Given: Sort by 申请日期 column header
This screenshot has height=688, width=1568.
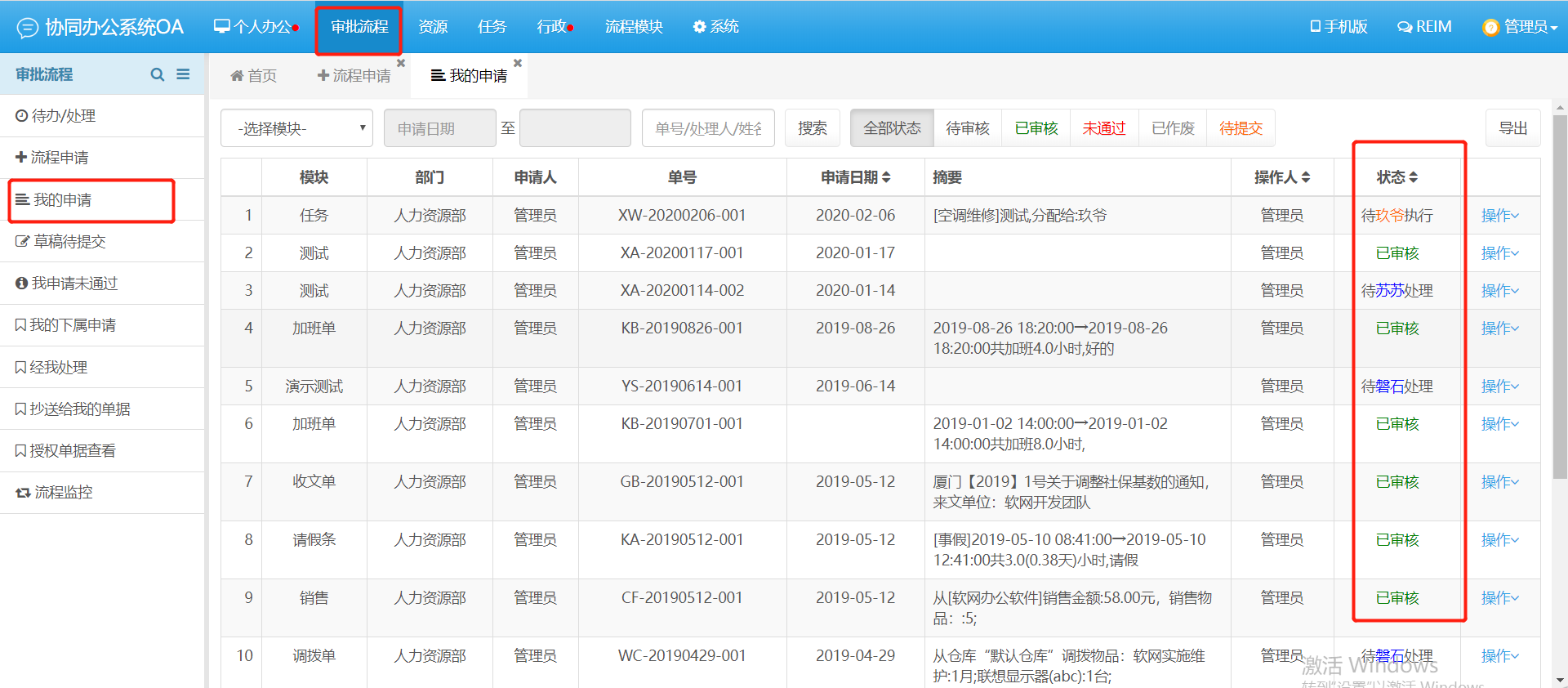Looking at the screenshot, I should coord(856,177).
